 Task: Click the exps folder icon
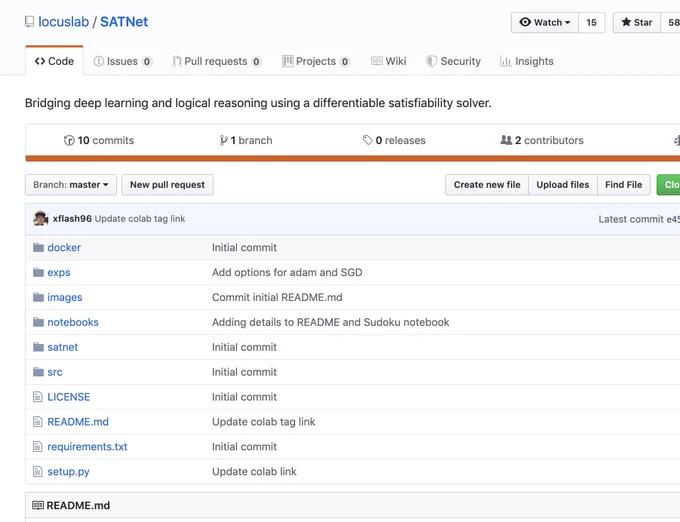click(x=38, y=272)
